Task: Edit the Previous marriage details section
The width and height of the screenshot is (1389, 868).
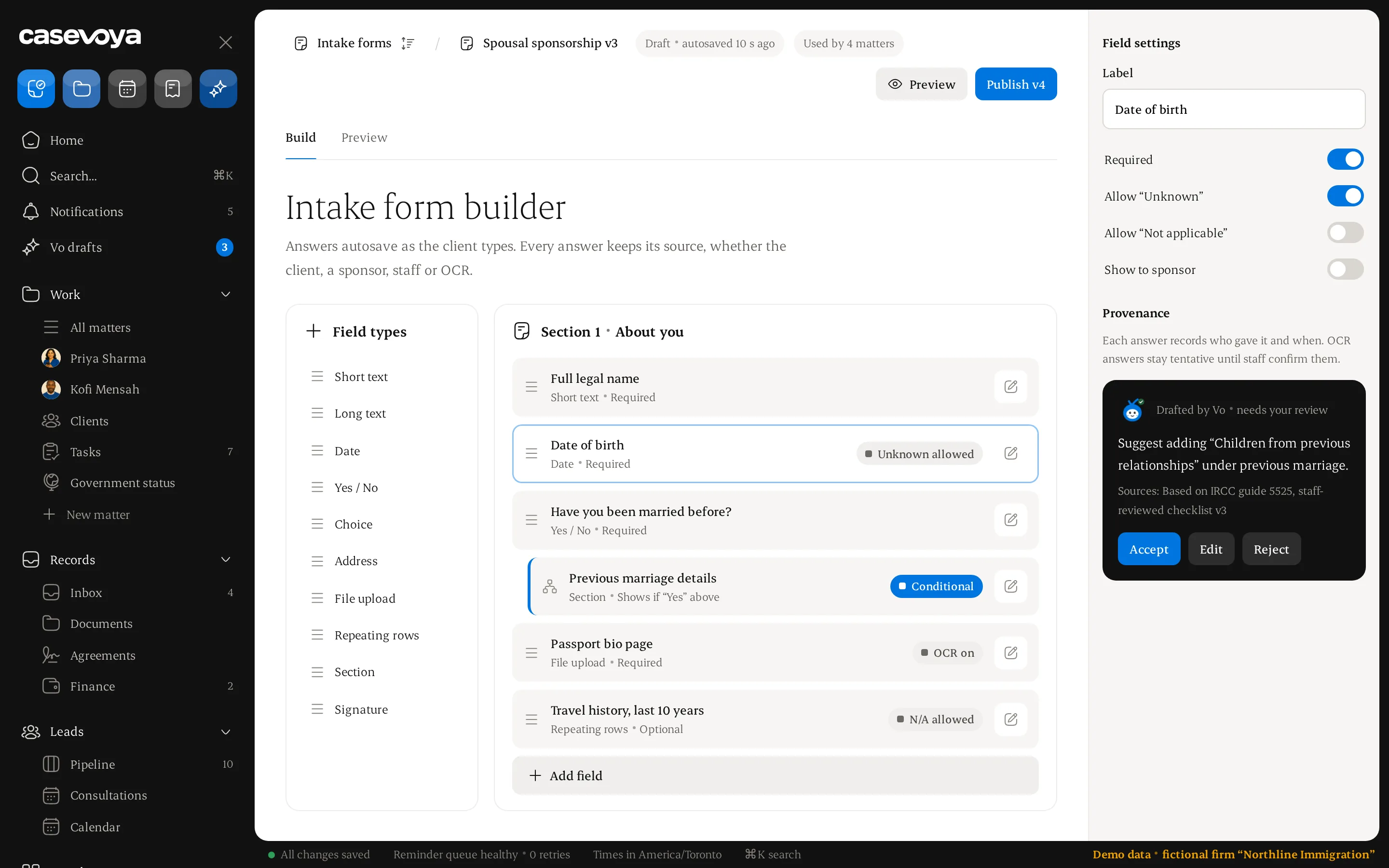Action: coord(1011,586)
